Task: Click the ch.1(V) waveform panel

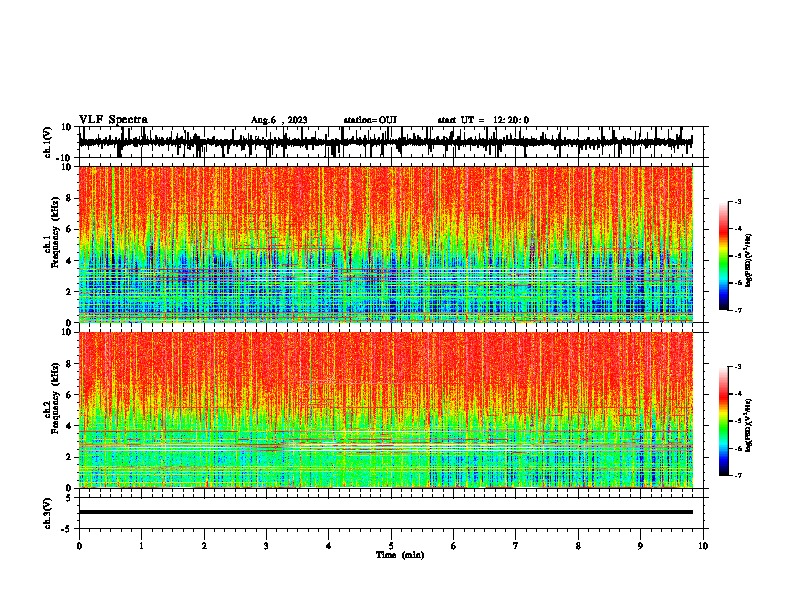Action: (x=393, y=142)
